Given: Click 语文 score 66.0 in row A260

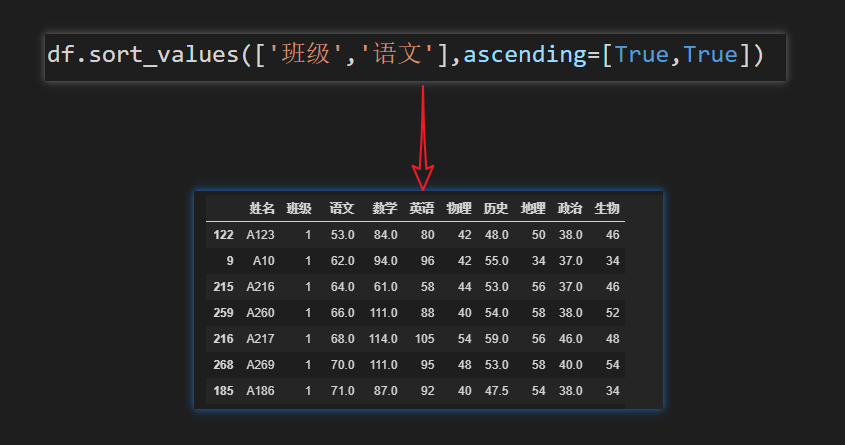Looking at the screenshot, I should (343, 312).
